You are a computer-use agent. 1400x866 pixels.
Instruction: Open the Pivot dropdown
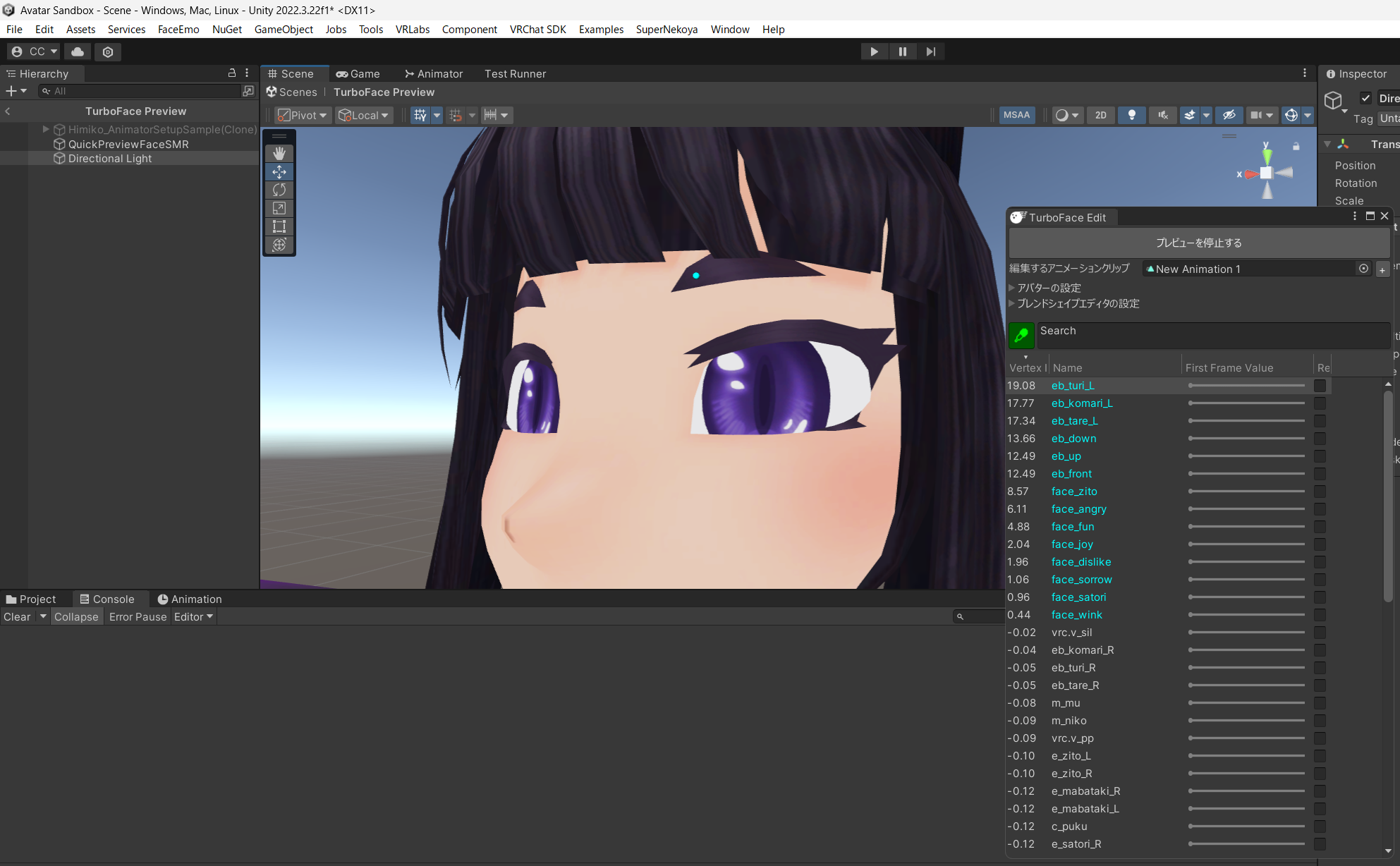click(302, 115)
